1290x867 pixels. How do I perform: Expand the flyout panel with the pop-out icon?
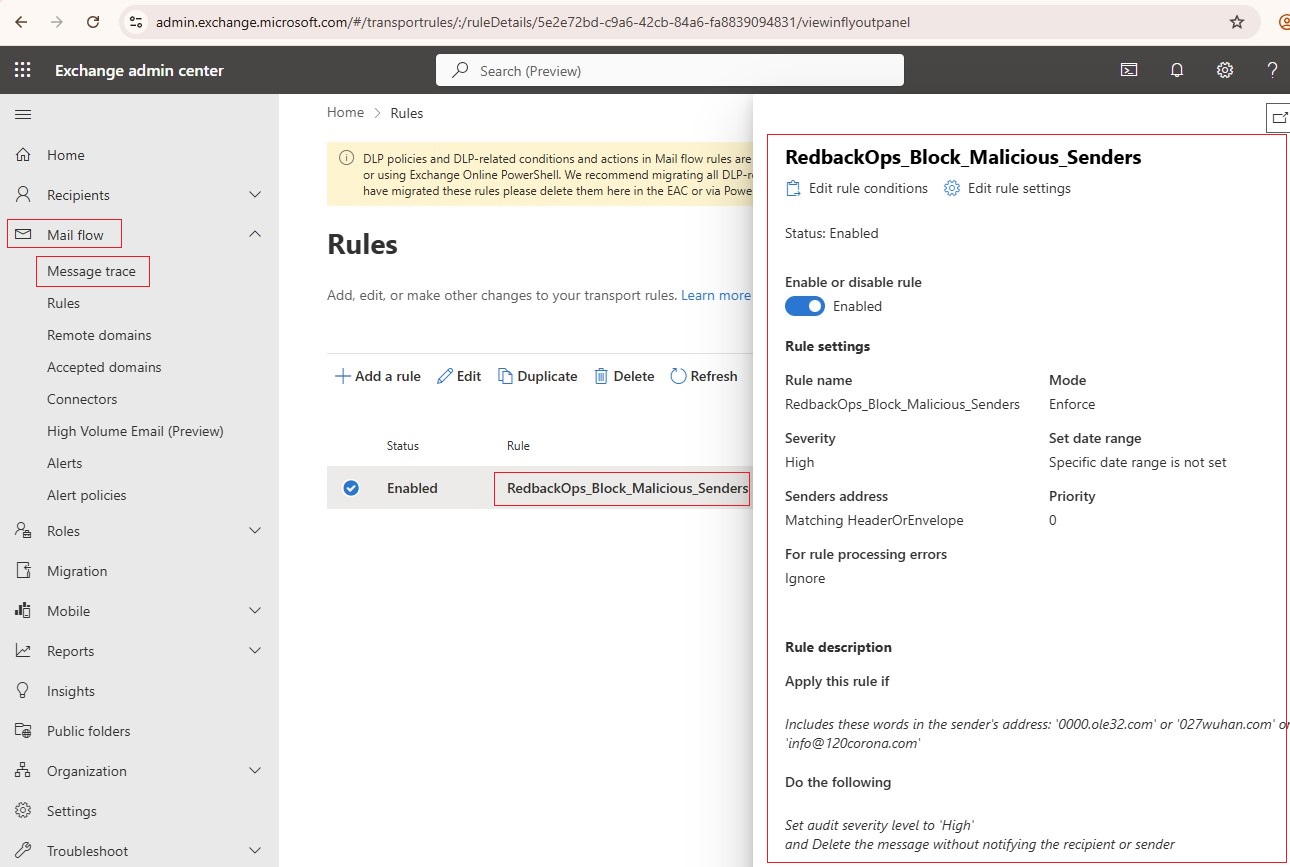coord(1279,117)
